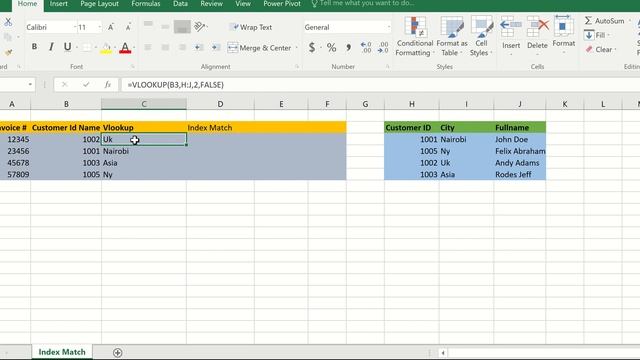The image size is (640, 360).
Task: Click the Insert cells button
Action: click(511, 34)
